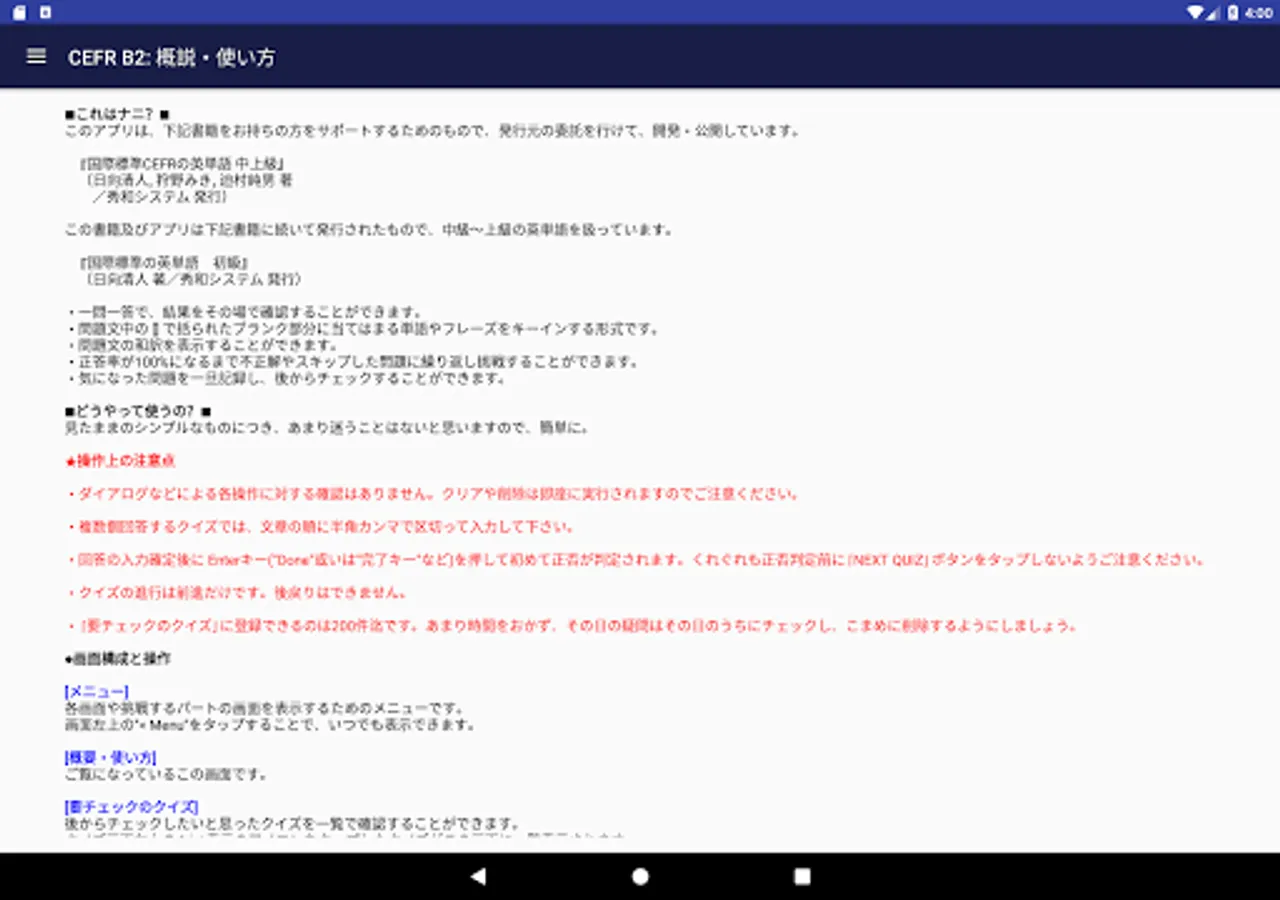Tap the SD card notification icon

click(x=19, y=12)
